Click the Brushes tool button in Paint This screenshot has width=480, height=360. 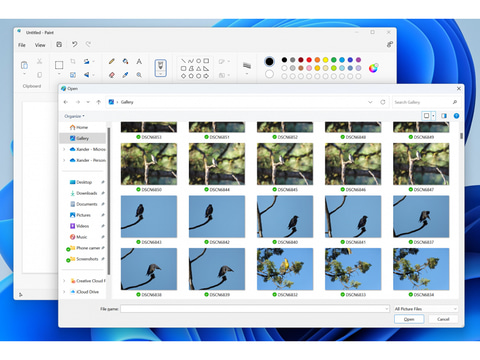(x=161, y=68)
